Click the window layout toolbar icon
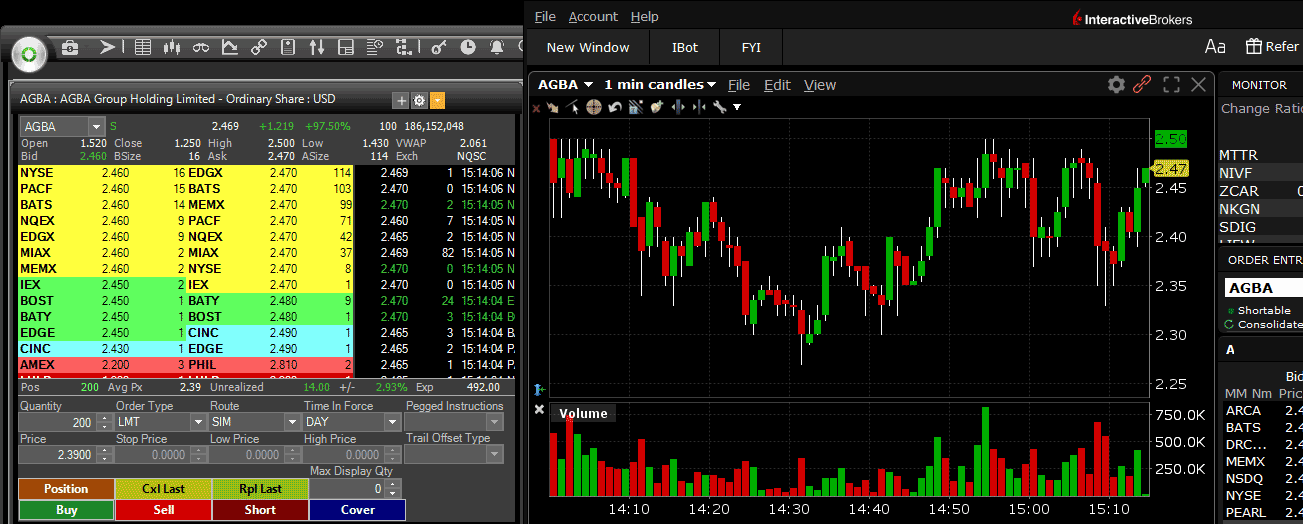1303x524 pixels. tap(346, 47)
